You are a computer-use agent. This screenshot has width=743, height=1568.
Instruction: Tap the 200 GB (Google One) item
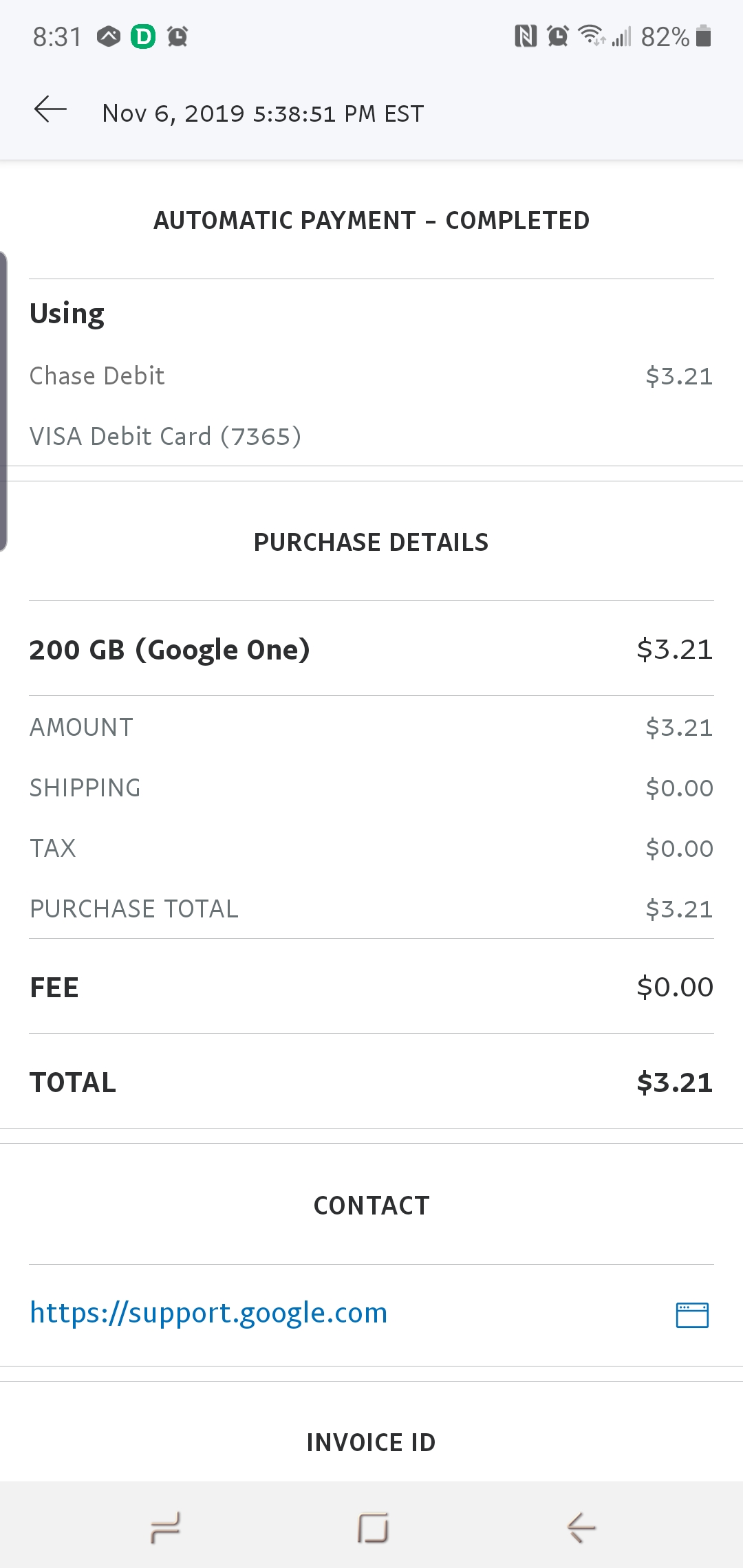(x=169, y=650)
